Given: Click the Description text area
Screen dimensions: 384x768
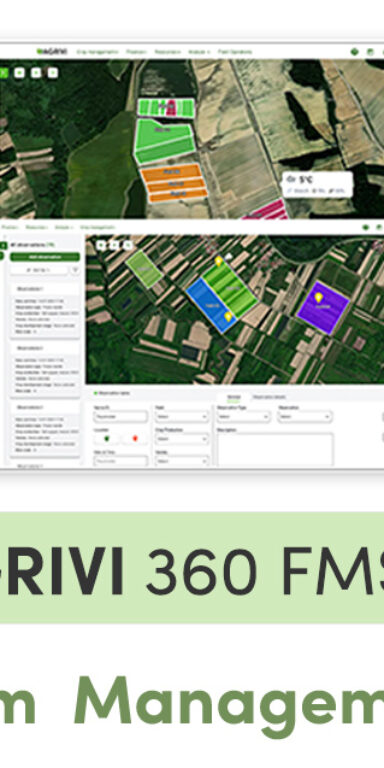Looking at the screenshot, I should [x=275, y=449].
